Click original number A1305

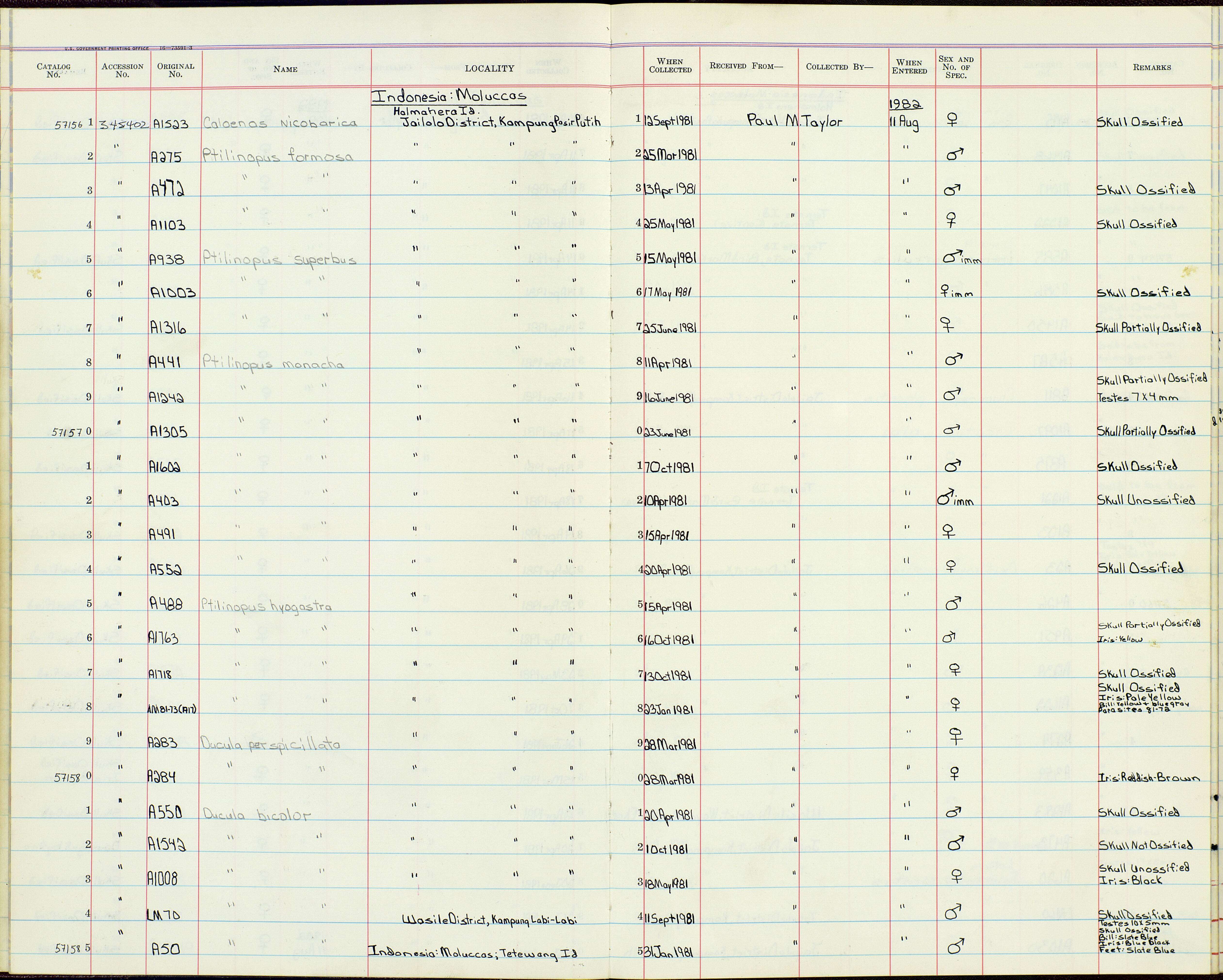pos(169,432)
